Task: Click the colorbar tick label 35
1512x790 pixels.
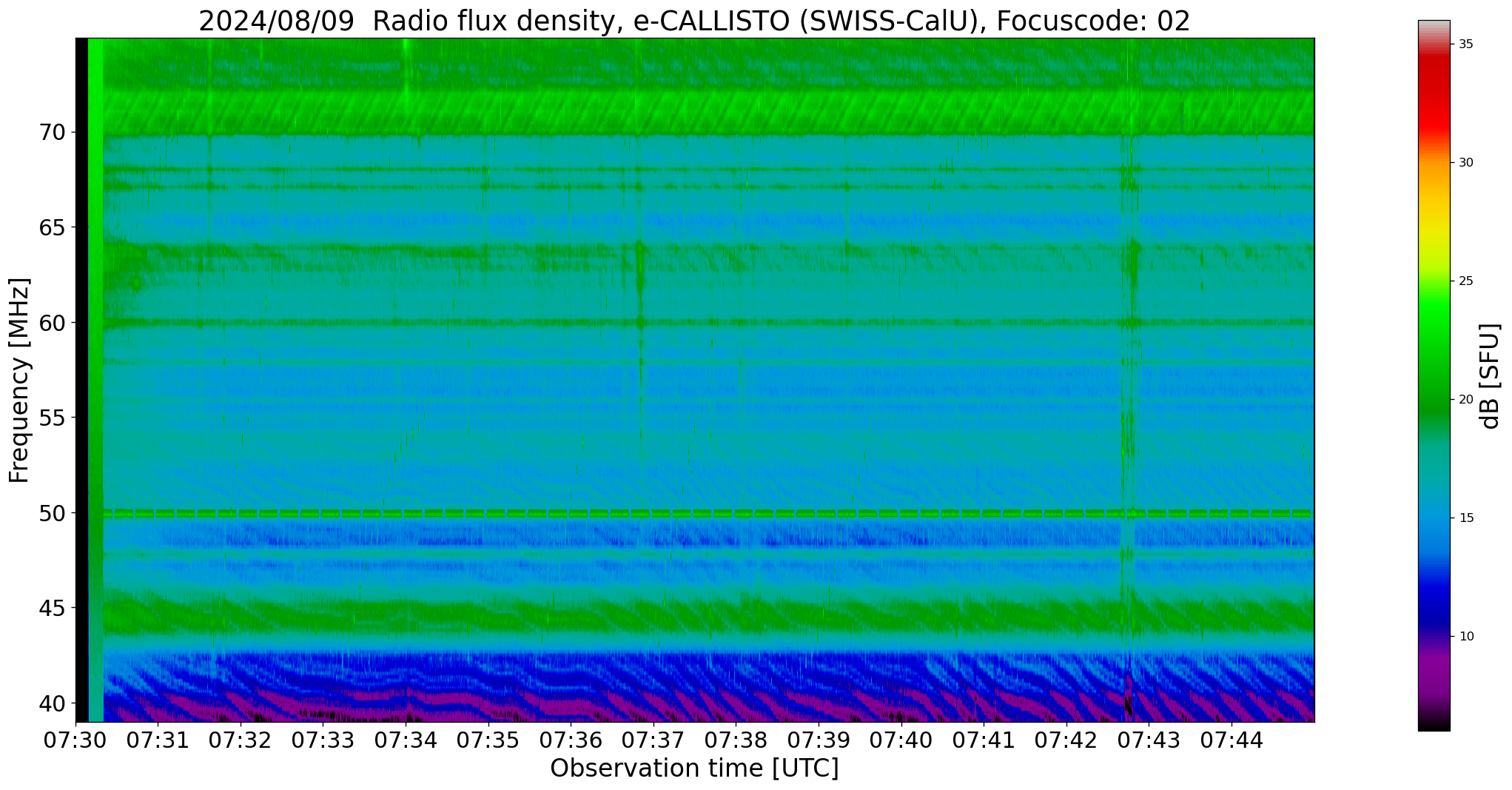Action: [x=1465, y=44]
